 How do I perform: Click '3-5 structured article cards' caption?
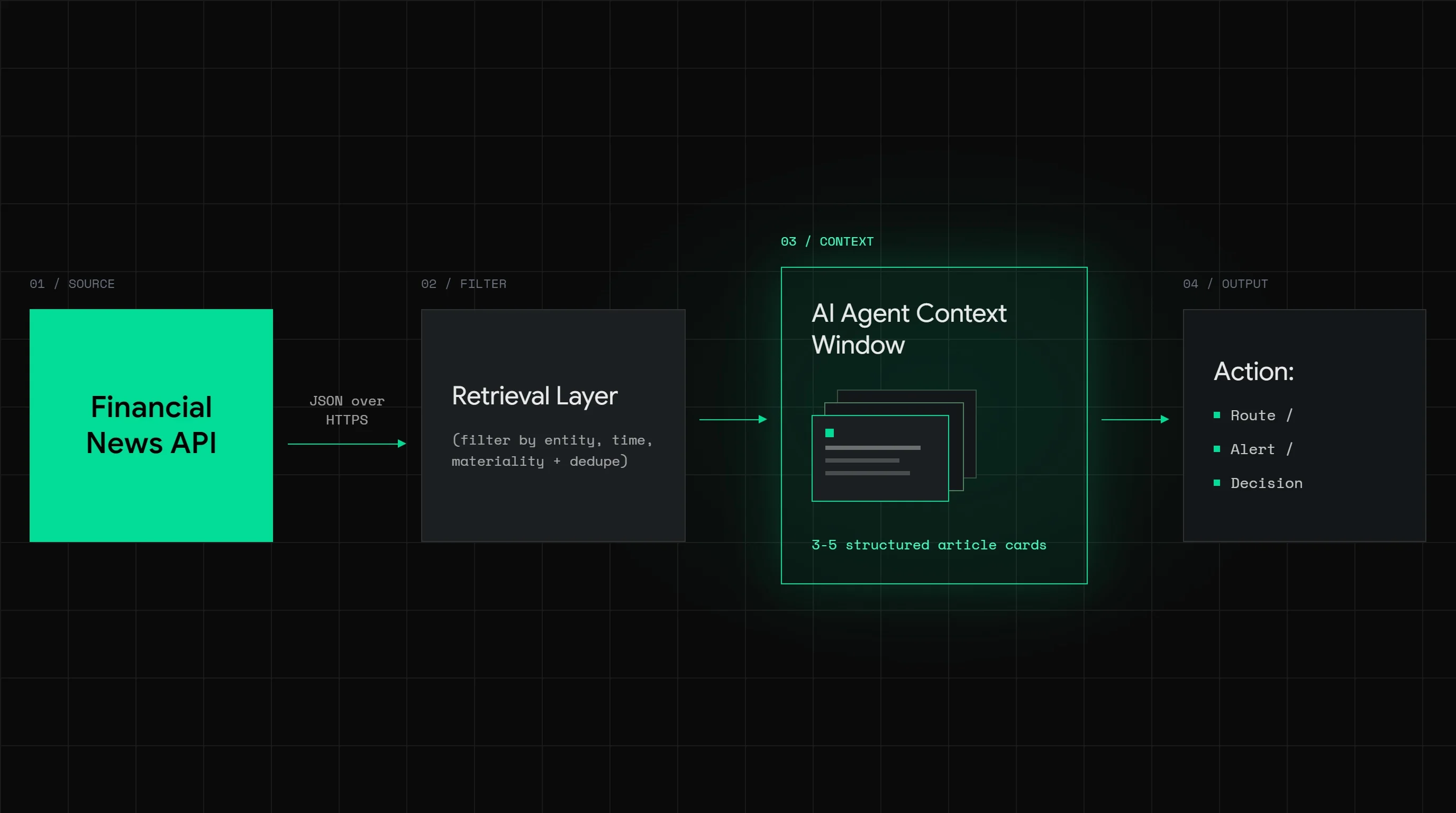click(x=929, y=545)
